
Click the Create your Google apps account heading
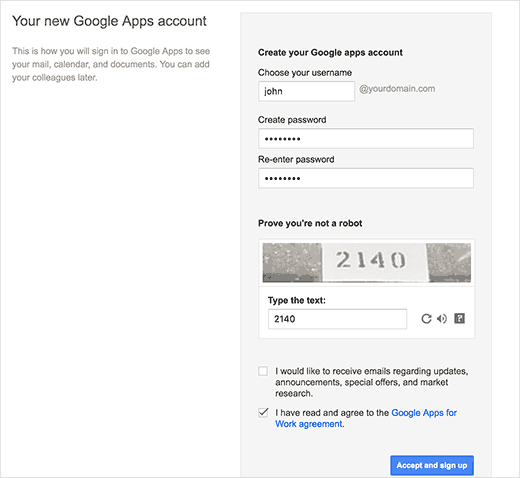click(330, 52)
